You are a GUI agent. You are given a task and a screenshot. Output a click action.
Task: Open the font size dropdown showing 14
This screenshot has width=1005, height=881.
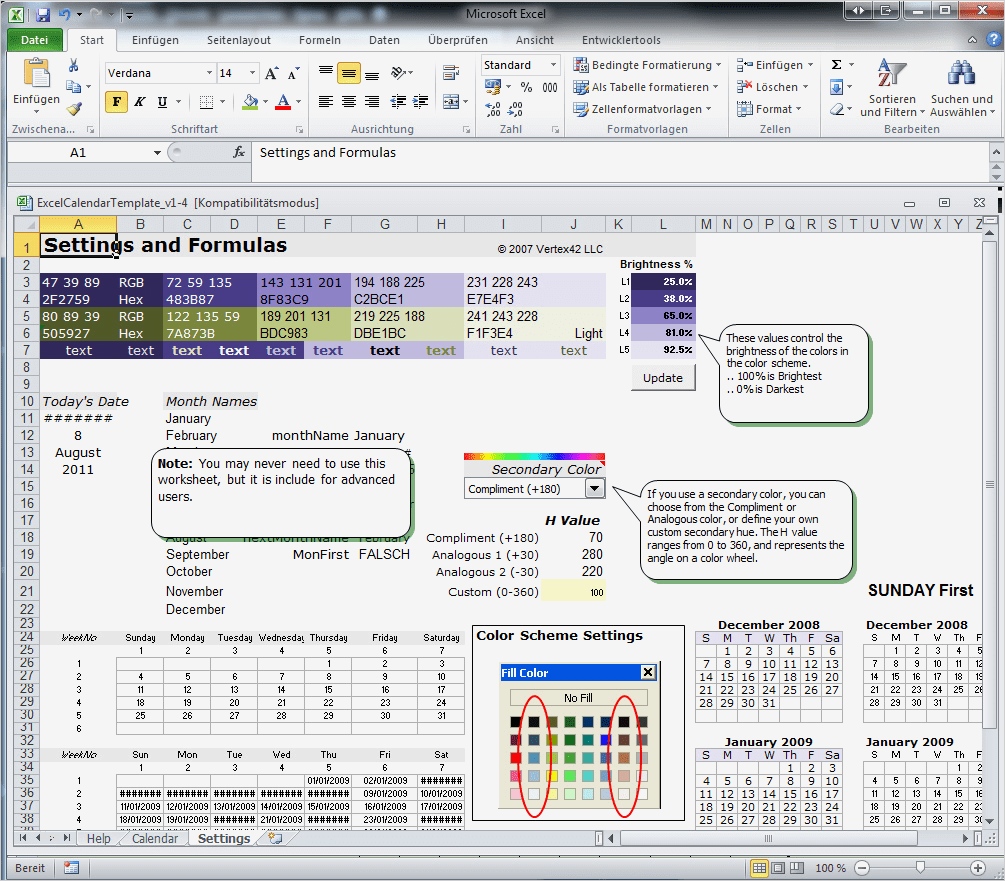(251, 72)
